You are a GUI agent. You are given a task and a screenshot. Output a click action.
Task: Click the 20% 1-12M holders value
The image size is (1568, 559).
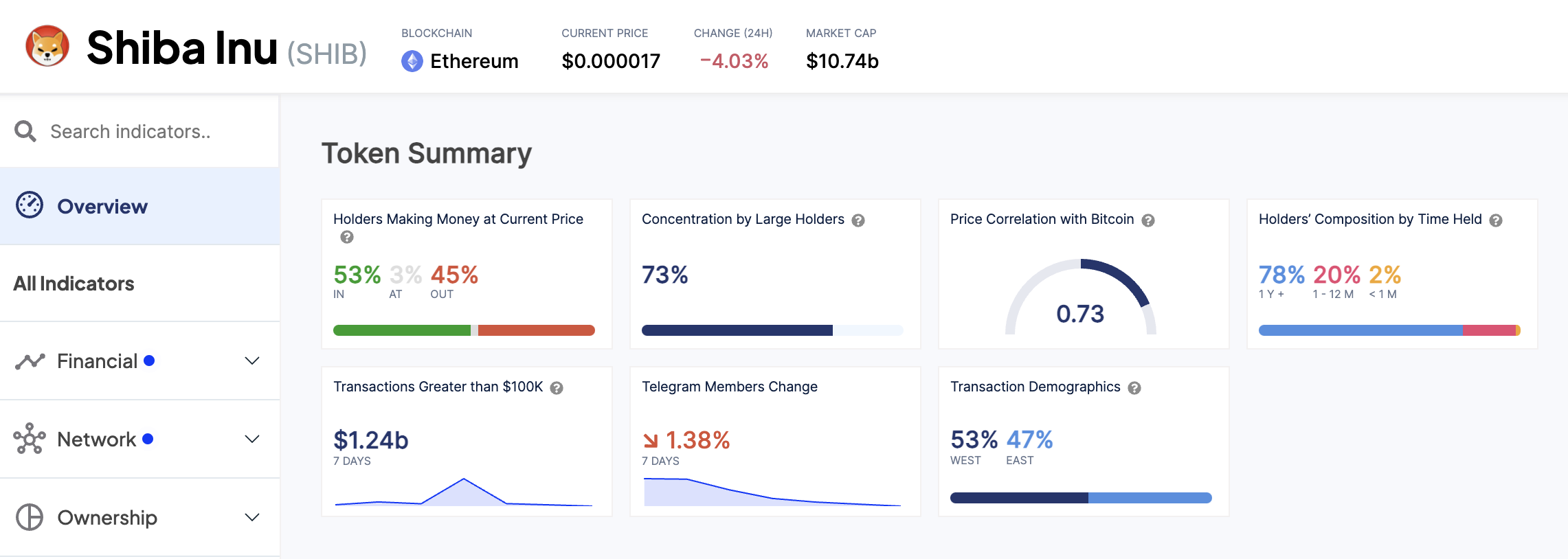1336,275
